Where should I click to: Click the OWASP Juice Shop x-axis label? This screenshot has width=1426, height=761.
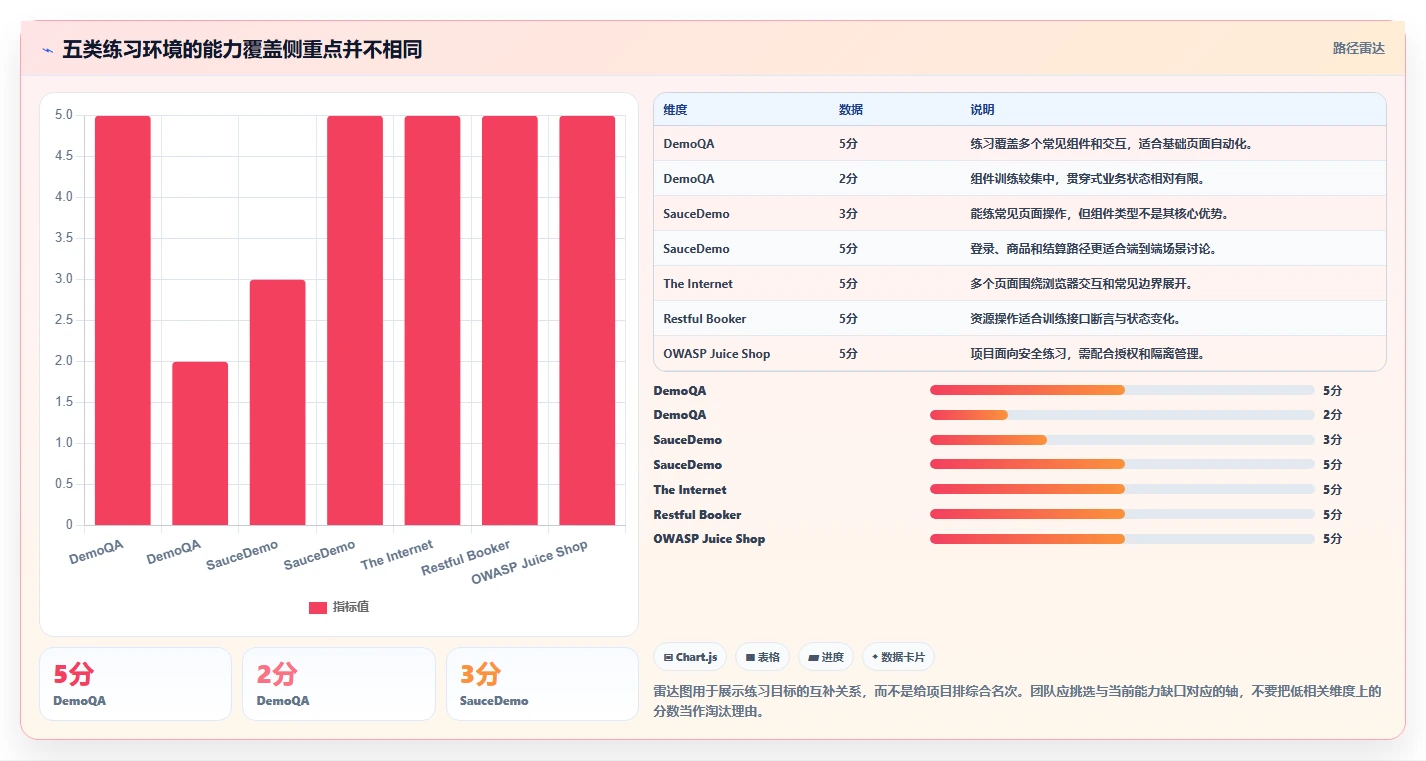[529, 562]
